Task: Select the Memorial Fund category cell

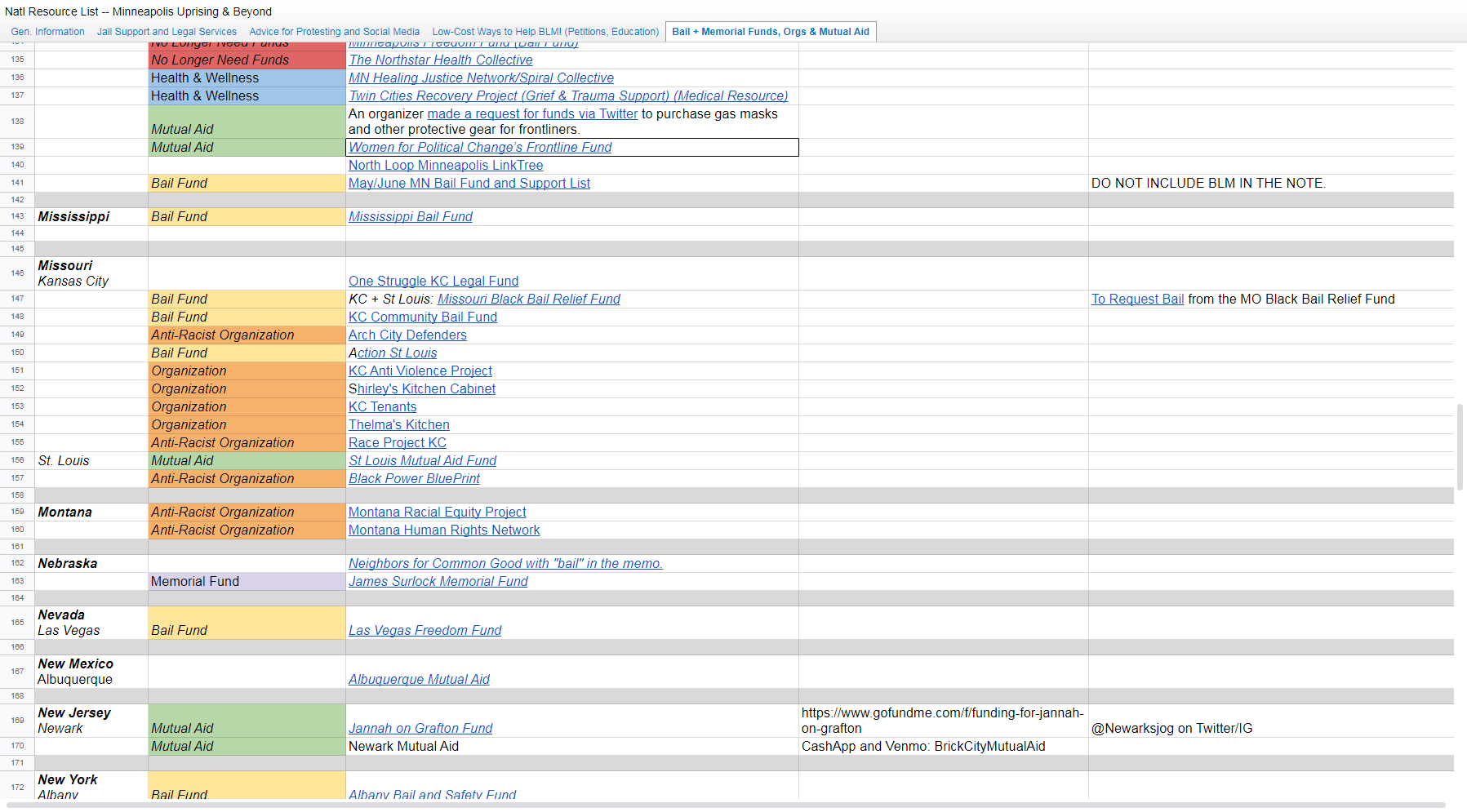Action: [x=247, y=582]
